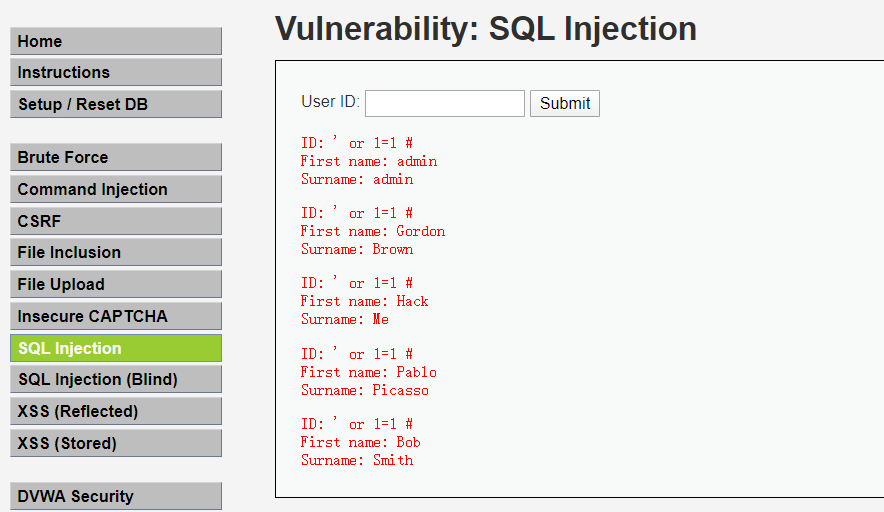This screenshot has width=884, height=512.
Task: Click the User ID text field
Action: click(x=445, y=103)
